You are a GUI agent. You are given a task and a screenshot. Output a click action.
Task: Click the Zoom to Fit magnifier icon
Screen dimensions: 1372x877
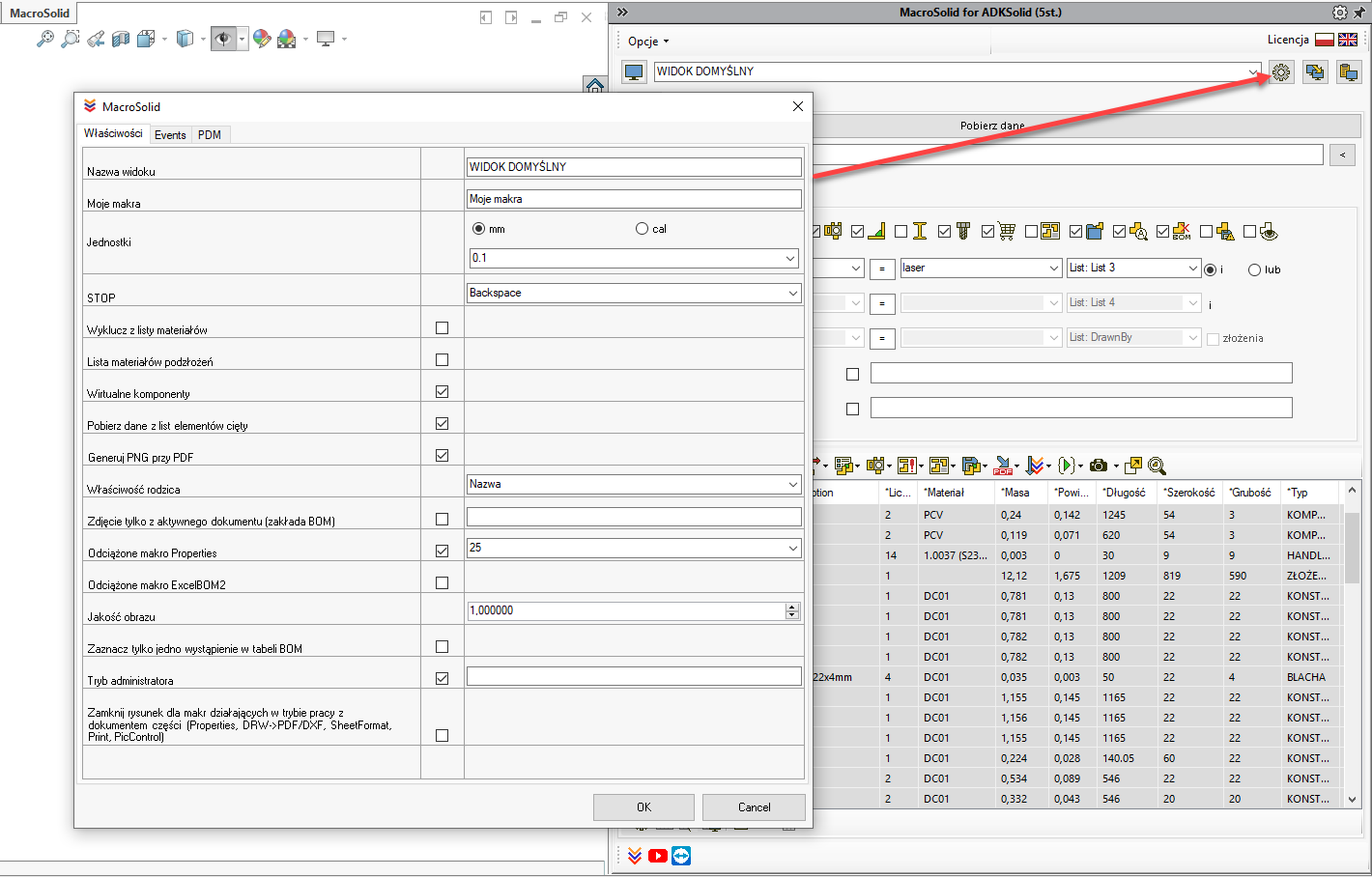(44, 40)
